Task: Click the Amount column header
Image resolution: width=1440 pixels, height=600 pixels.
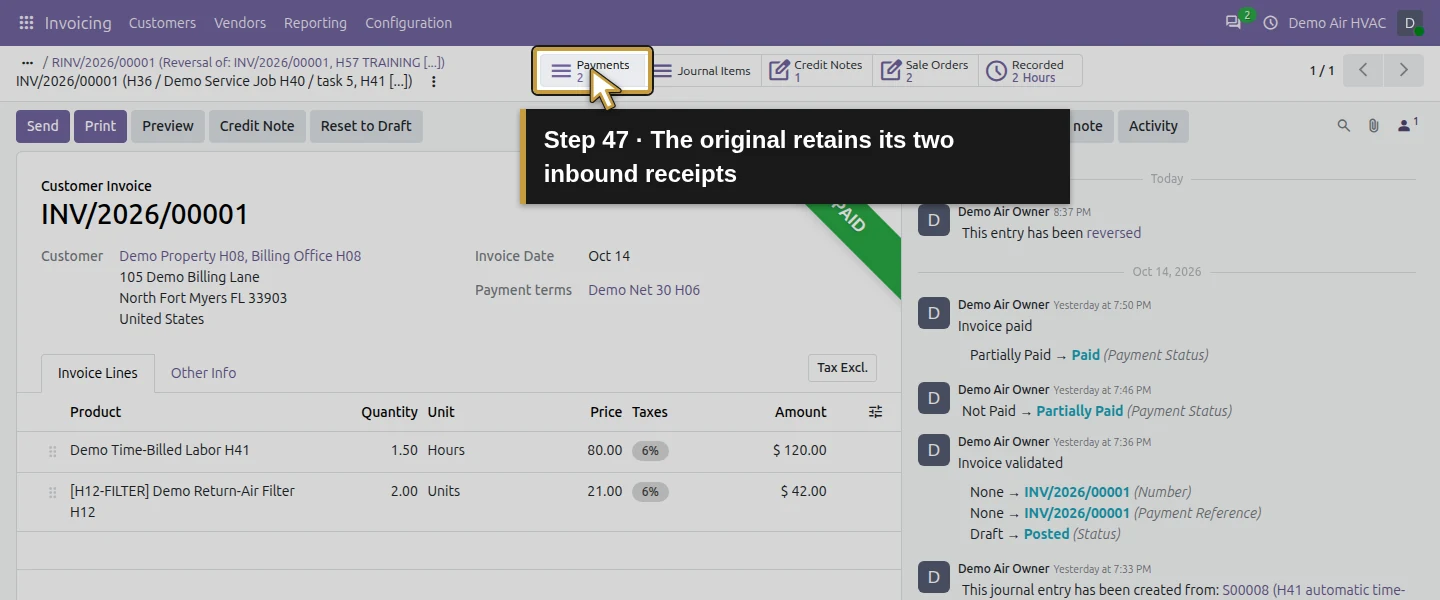Action: (x=800, y=412)
